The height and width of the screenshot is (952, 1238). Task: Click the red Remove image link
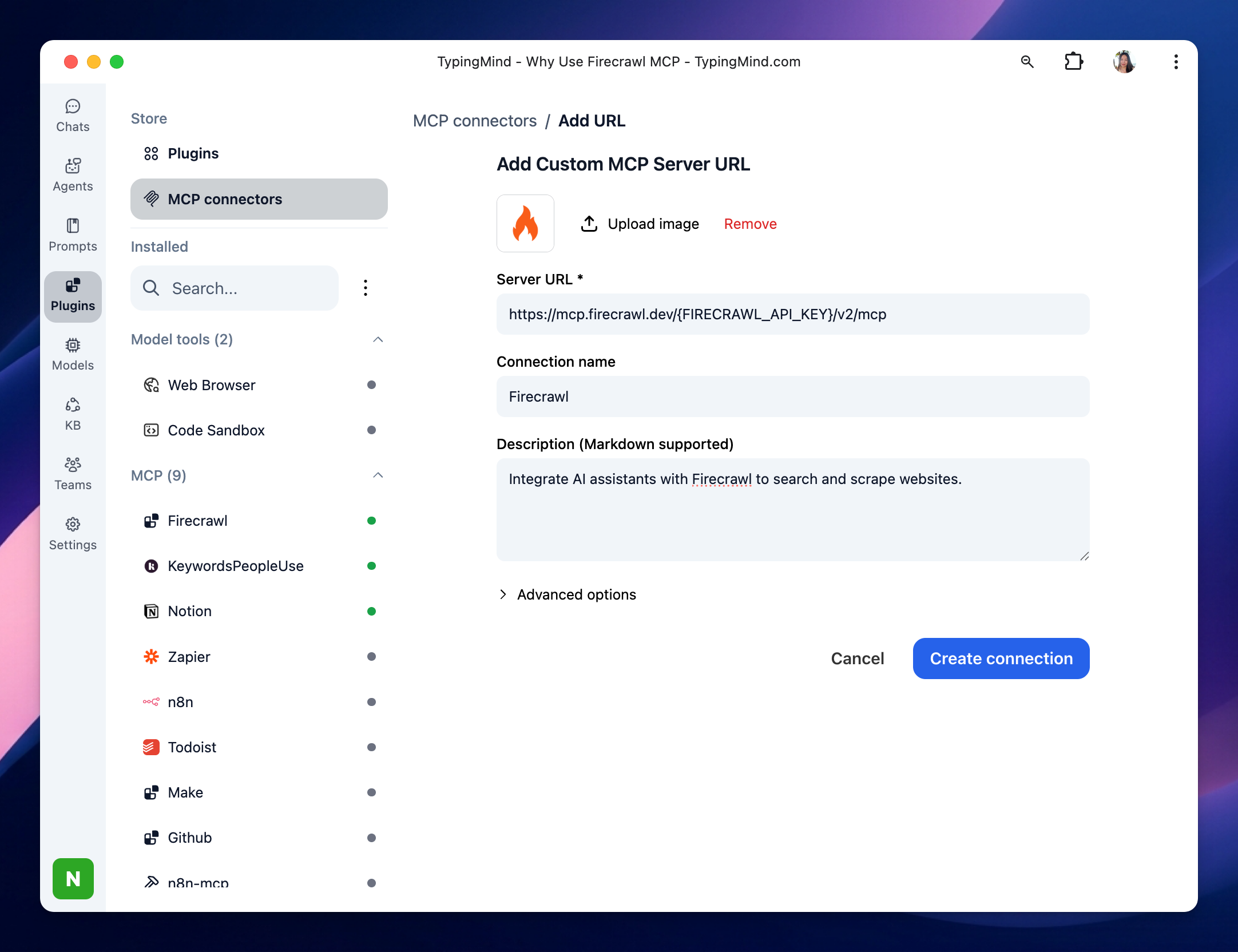750,224
